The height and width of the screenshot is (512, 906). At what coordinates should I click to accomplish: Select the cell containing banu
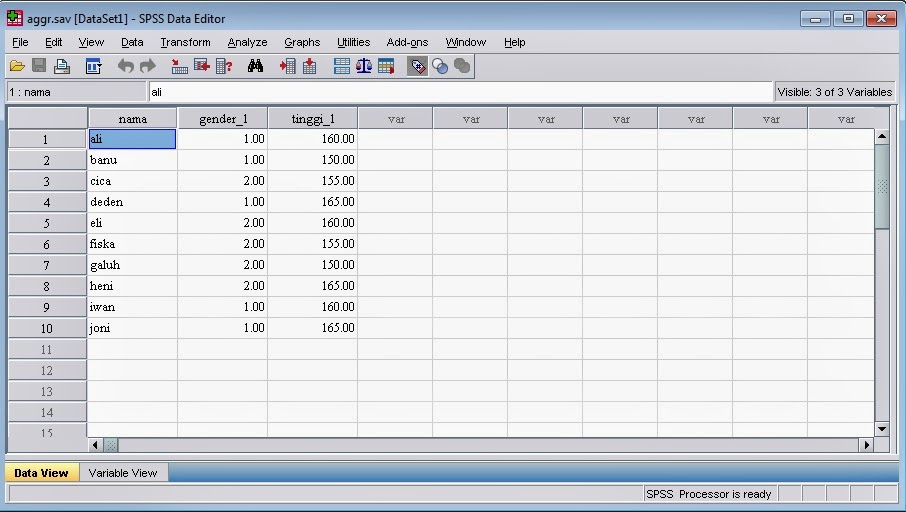pyautogui.click(x=132, y=160)
